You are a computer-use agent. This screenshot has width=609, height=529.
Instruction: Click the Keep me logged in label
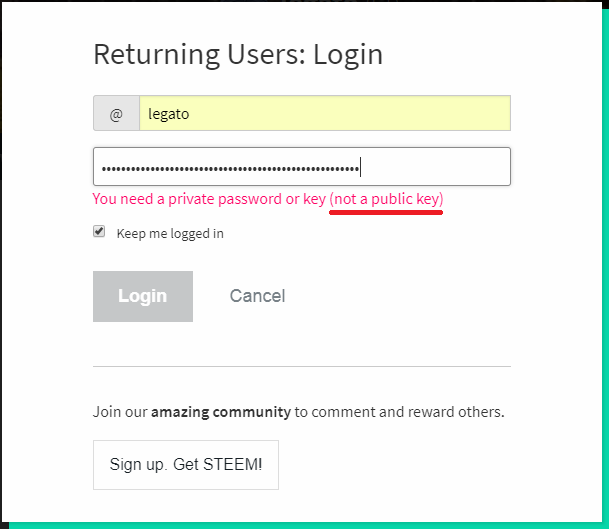point(170,234)
